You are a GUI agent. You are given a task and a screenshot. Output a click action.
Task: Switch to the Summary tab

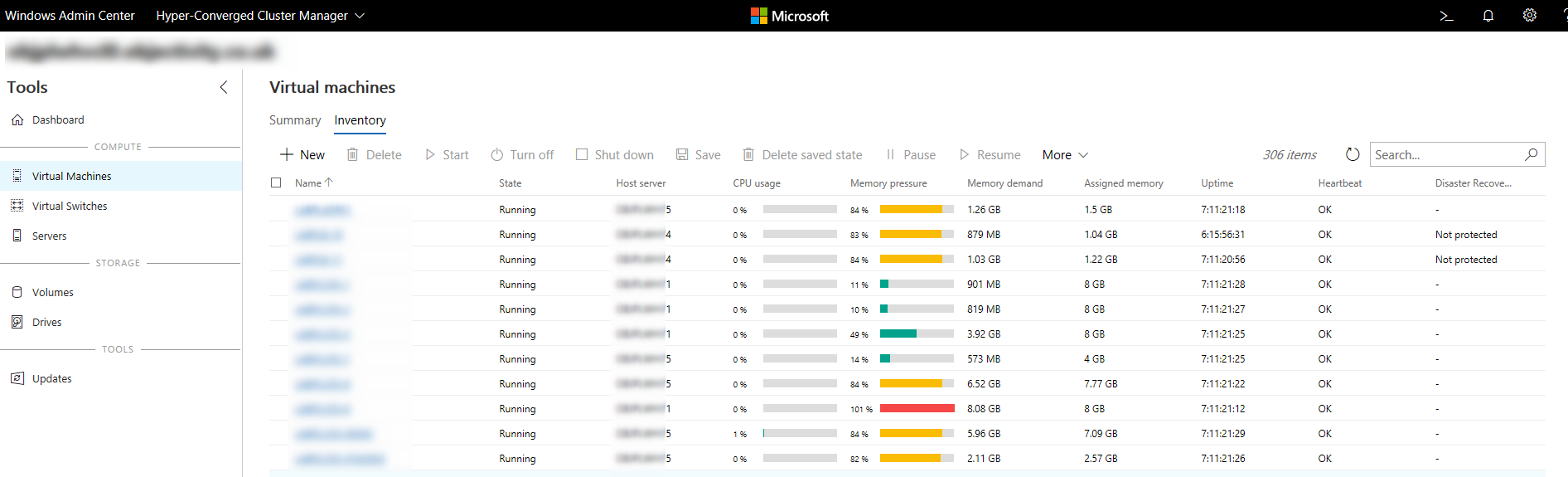click(295, 120)
